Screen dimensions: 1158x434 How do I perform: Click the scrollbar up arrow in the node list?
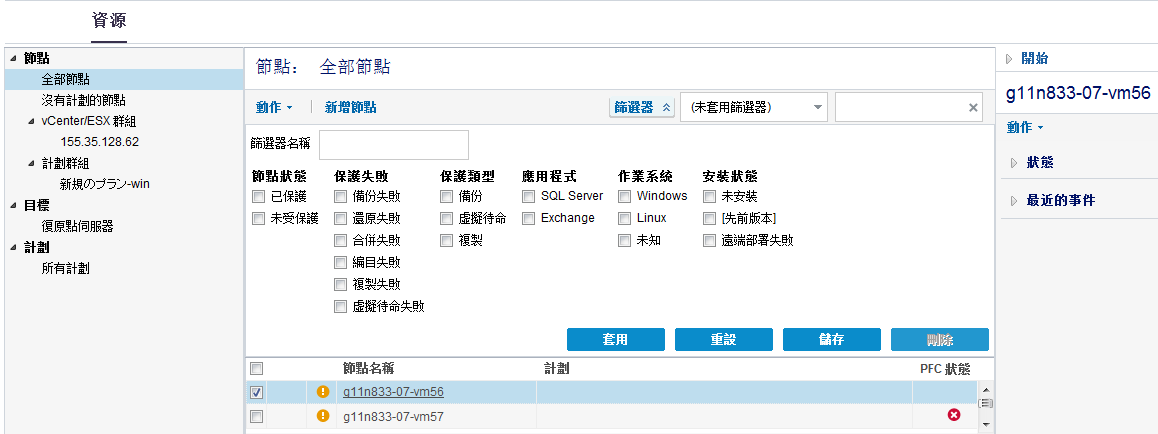pyautogui.click(x=984, y=390)
